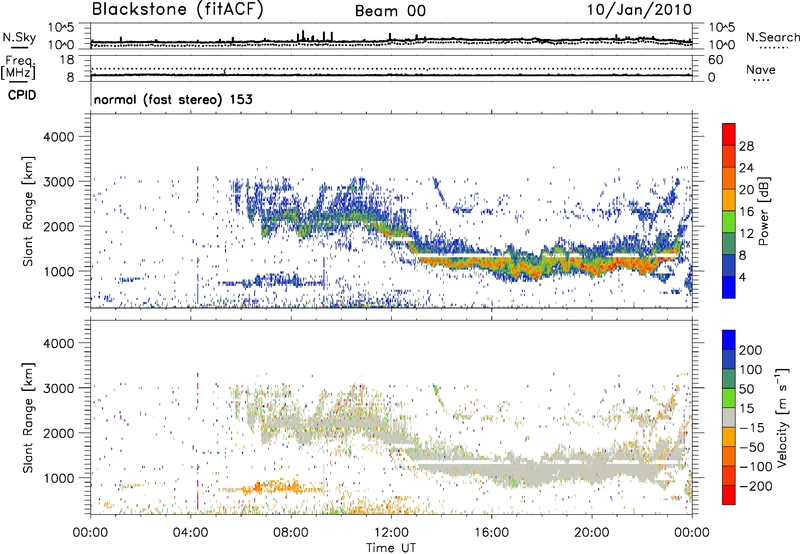Click the '04:00' time tick label

190,533
